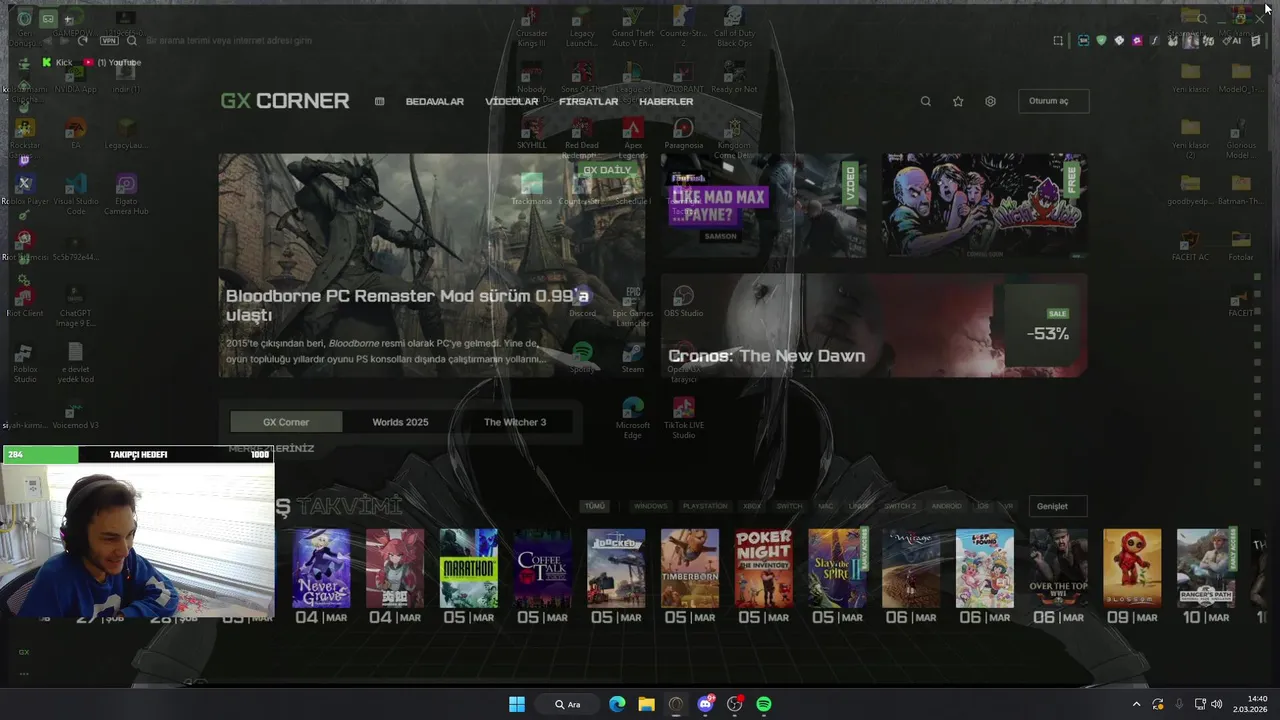The height and width of the screenshot is (720, 1280).
Task: Toggle the VPN badge in the address bar
Action: tap(109, 41)
